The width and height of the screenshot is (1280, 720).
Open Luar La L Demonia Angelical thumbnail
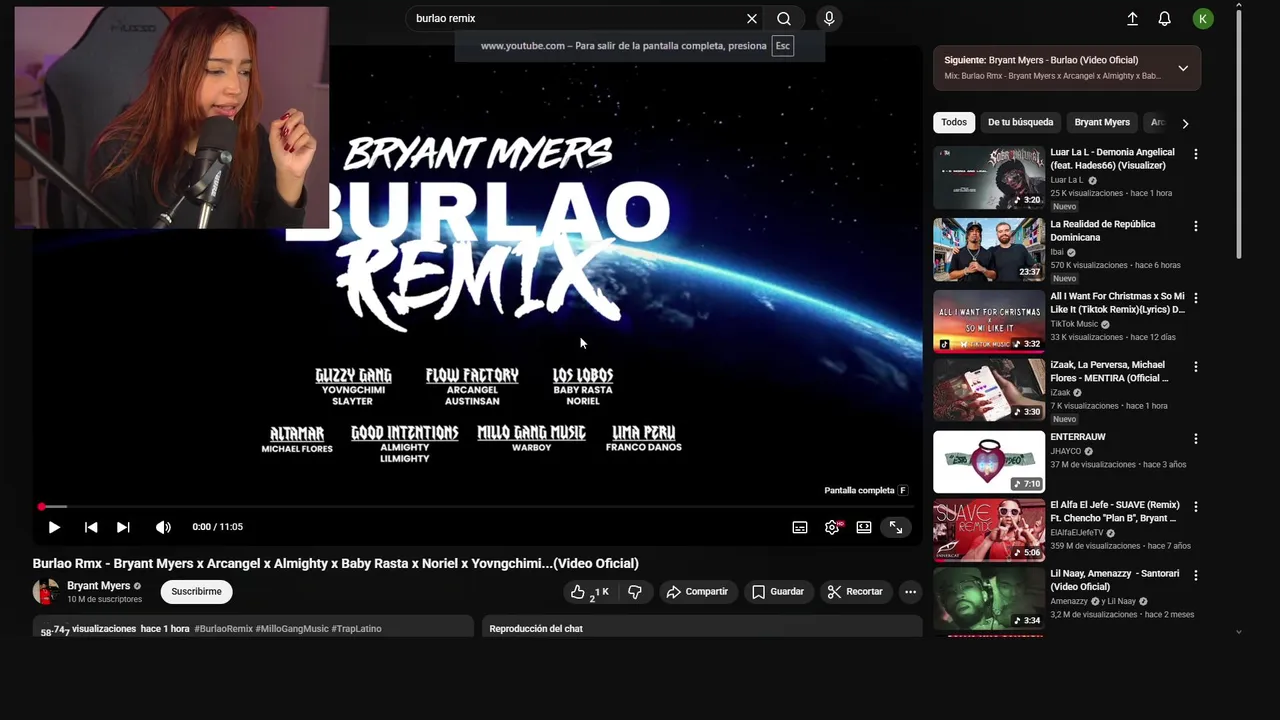(x=989, y=178)
